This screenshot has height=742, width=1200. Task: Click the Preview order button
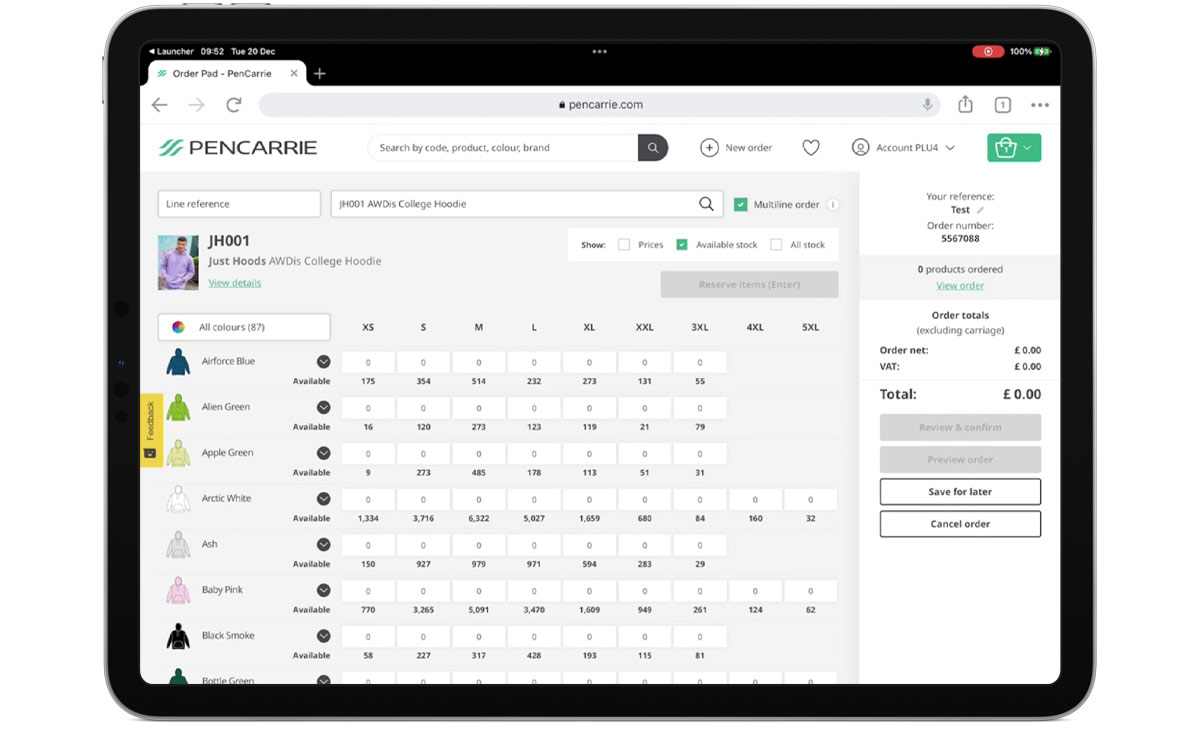point(960,460)
